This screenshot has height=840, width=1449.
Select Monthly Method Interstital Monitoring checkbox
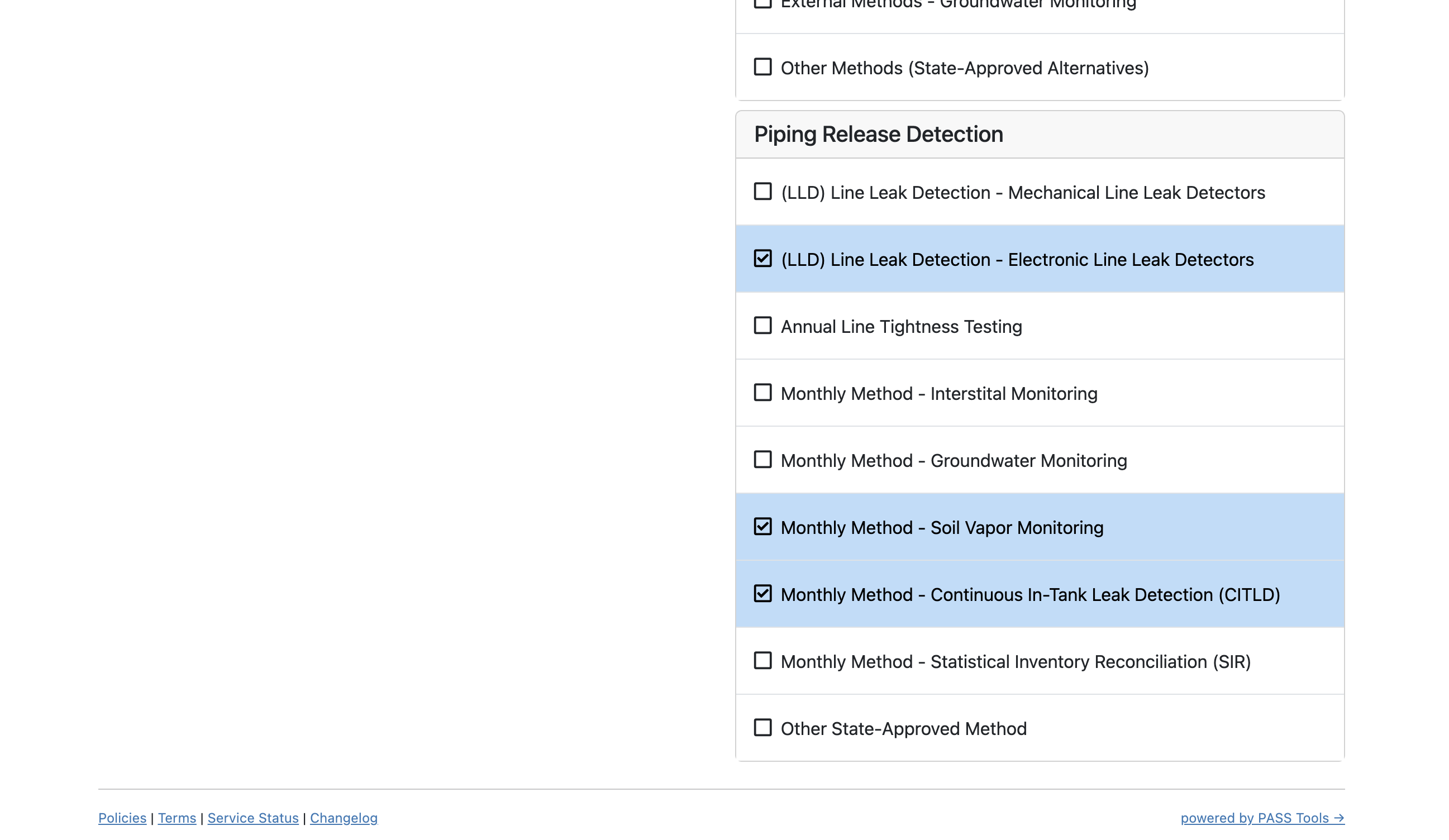(x=762, y=393)
